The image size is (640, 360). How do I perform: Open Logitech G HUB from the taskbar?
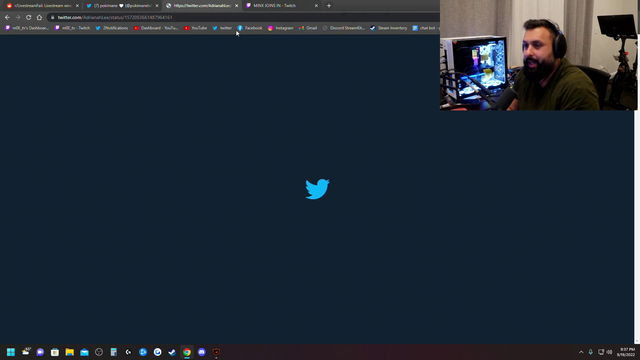(x=128, y=352)
